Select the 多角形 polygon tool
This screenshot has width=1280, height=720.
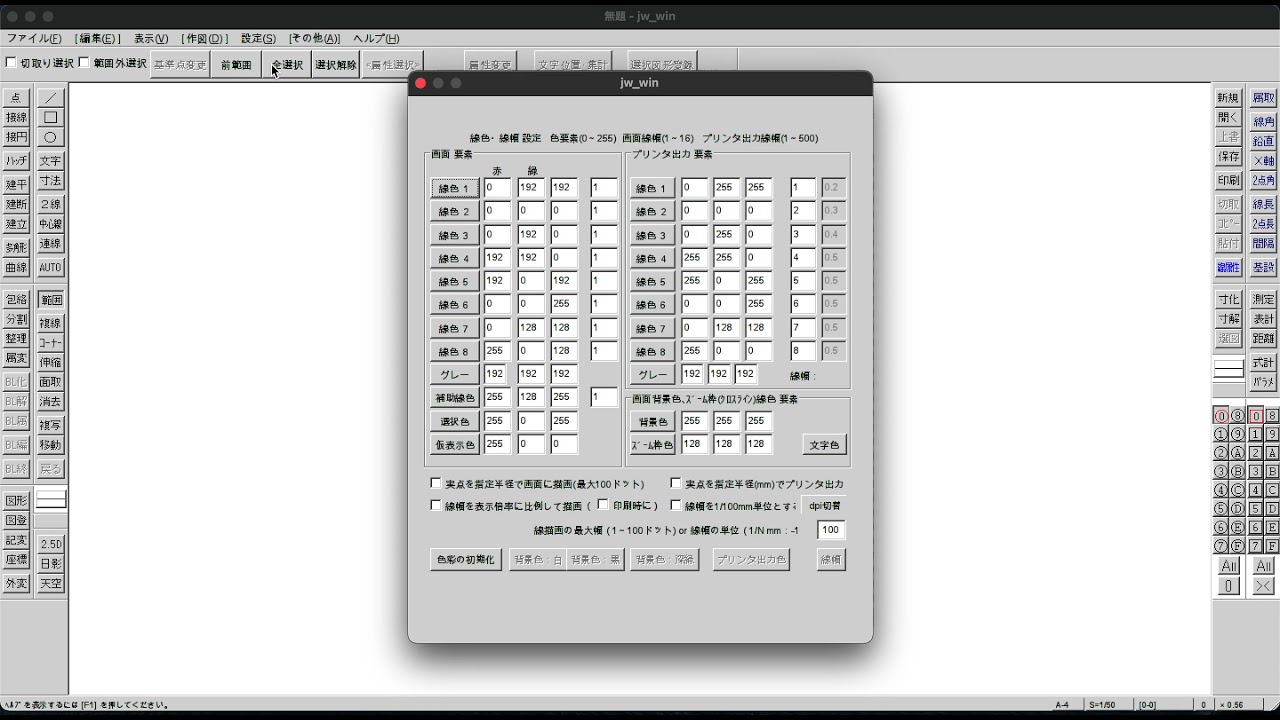coord(16,247)
